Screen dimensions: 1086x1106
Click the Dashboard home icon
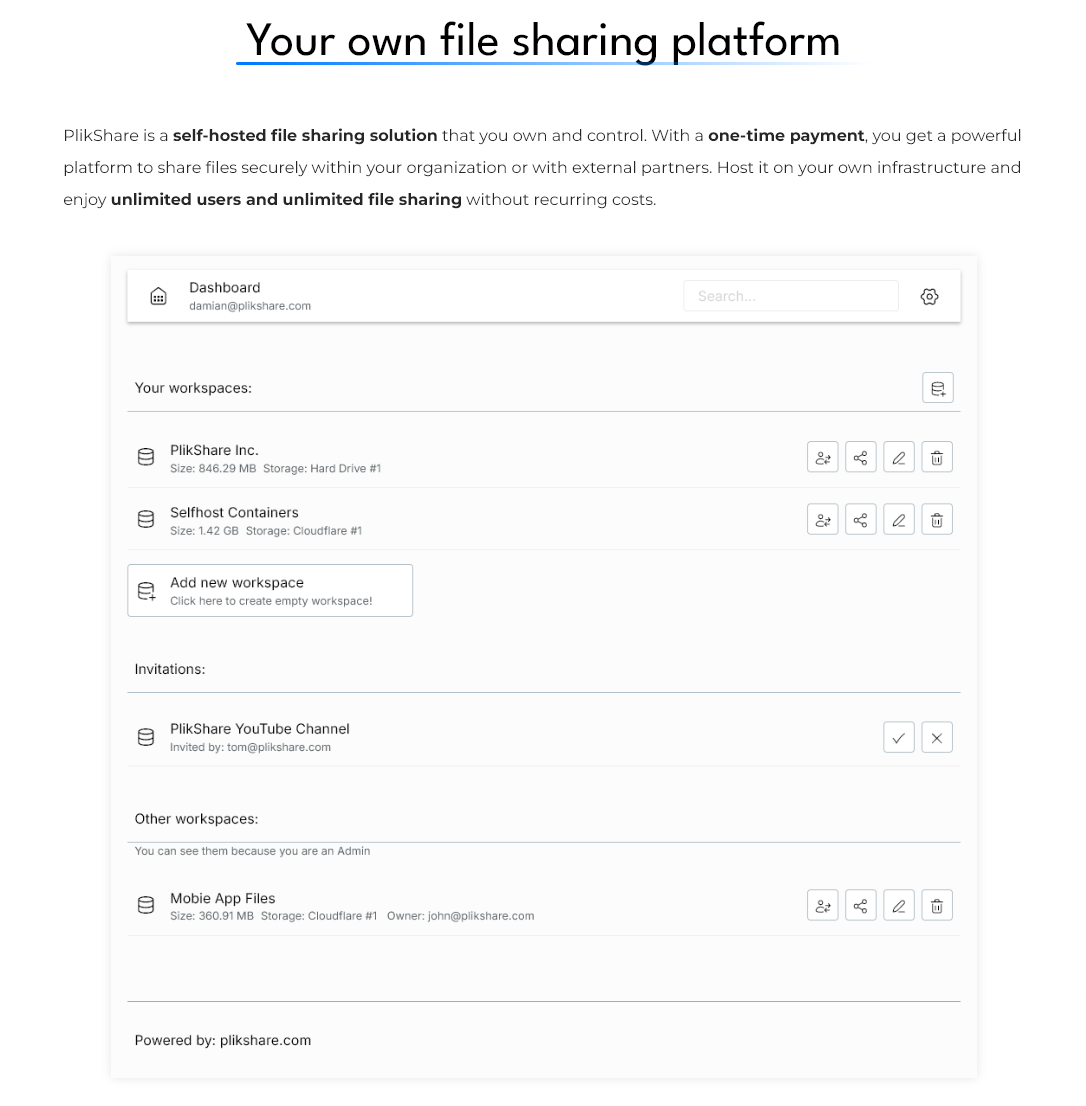pyautogui.click(x=159, y=296)
